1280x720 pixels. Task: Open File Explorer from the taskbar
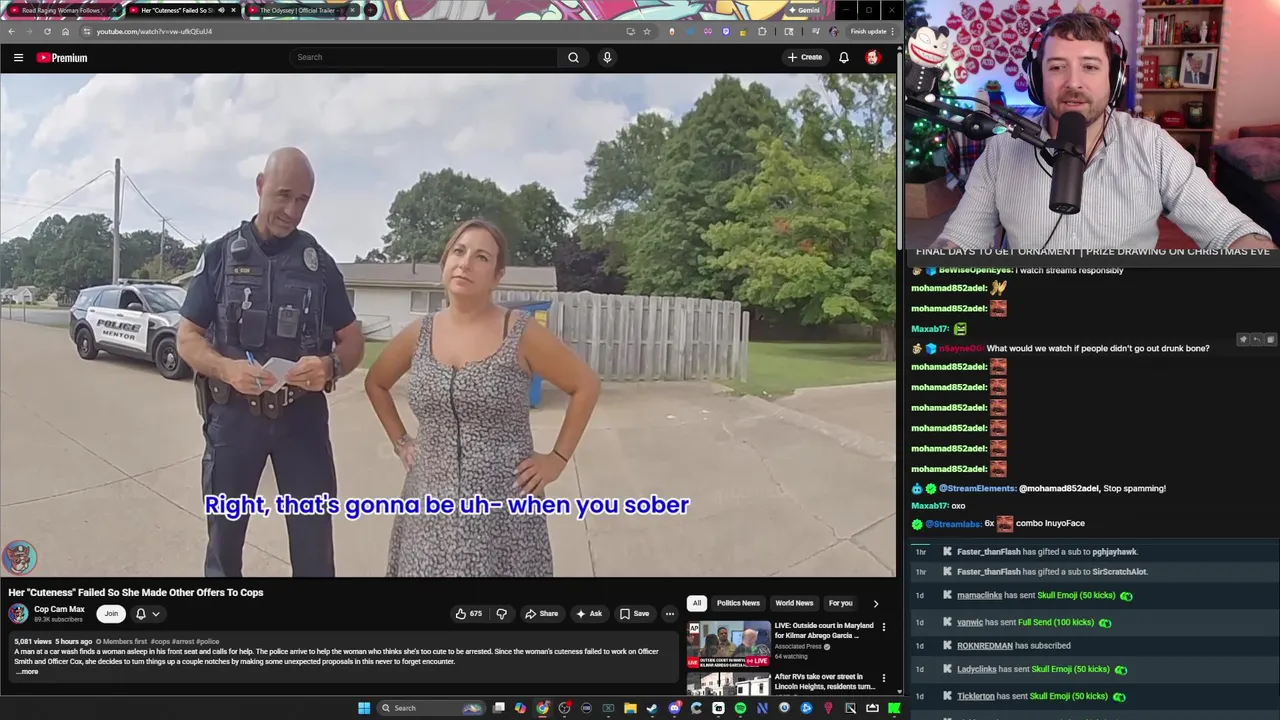pos(630,708)
